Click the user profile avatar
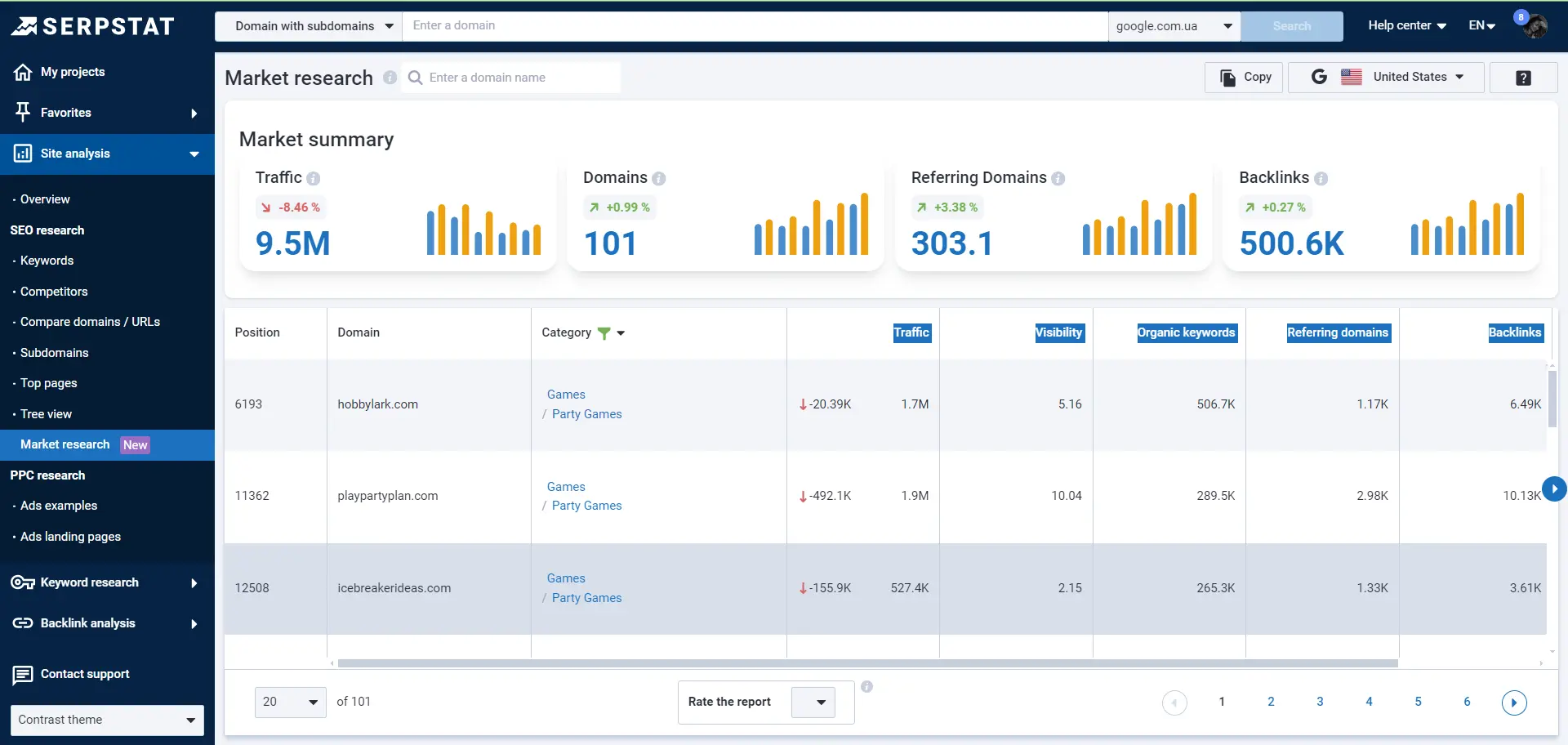Viewport: 1568px width, 745px height. pyautogui.click(x=1534, y=25)
